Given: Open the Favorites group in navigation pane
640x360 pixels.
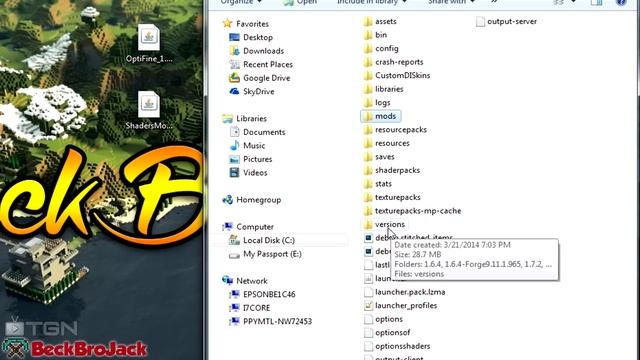Looking at the screenshot, I should pos(246,24).
